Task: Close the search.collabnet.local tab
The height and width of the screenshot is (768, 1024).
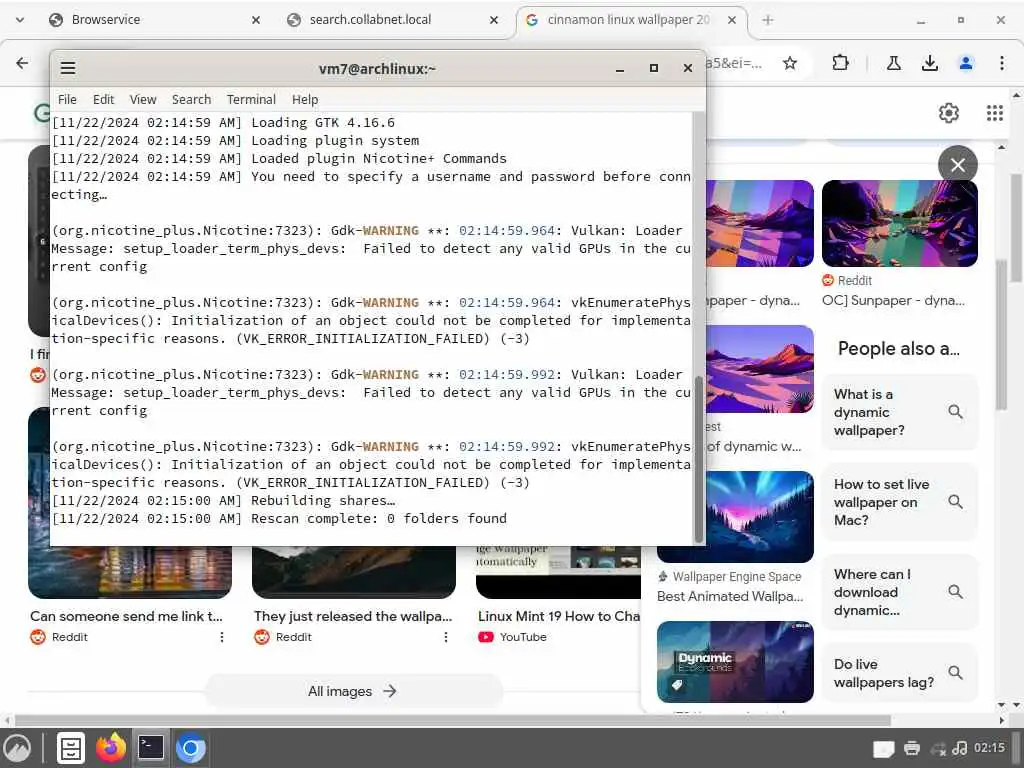Action: click(494, 20)
